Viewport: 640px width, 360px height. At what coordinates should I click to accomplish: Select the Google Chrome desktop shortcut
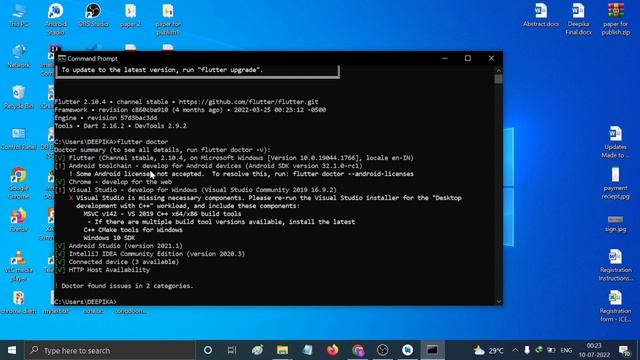(x=18, y=183)
